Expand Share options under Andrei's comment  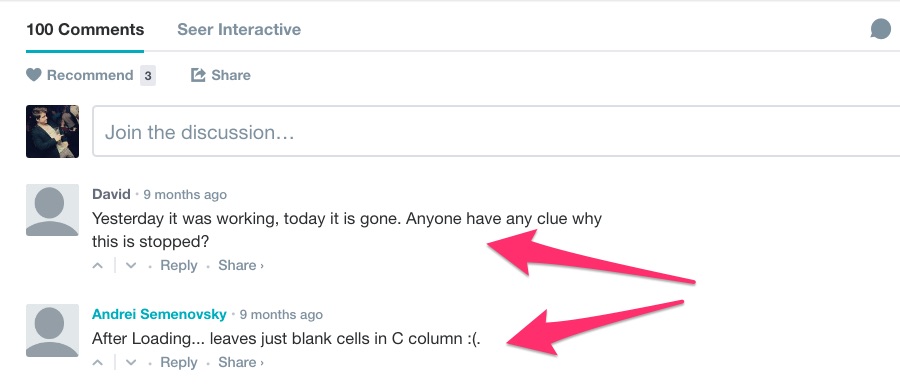(x=240, y=363)
